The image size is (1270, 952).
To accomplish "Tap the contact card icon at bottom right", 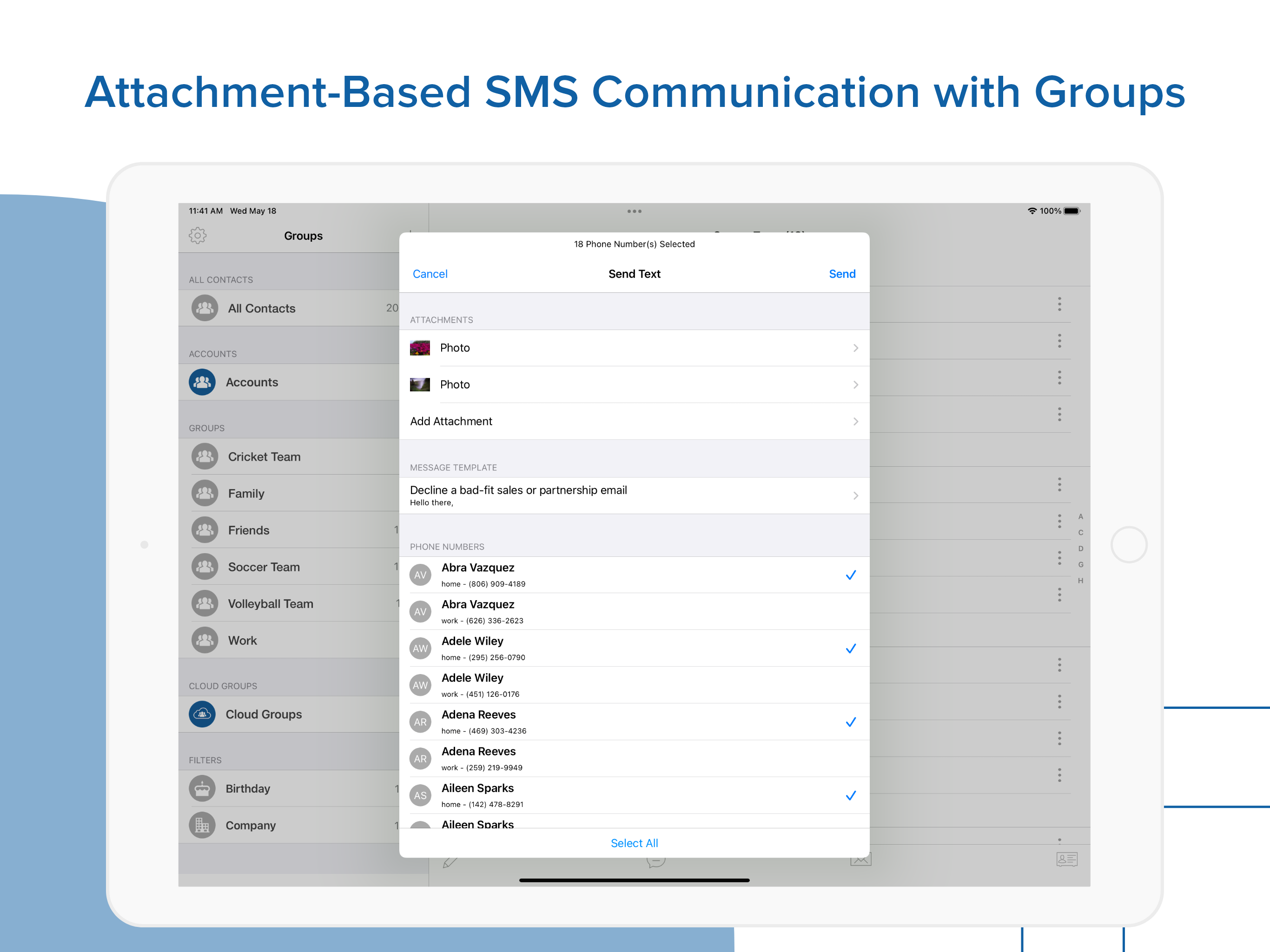I will click(1066, 859).
